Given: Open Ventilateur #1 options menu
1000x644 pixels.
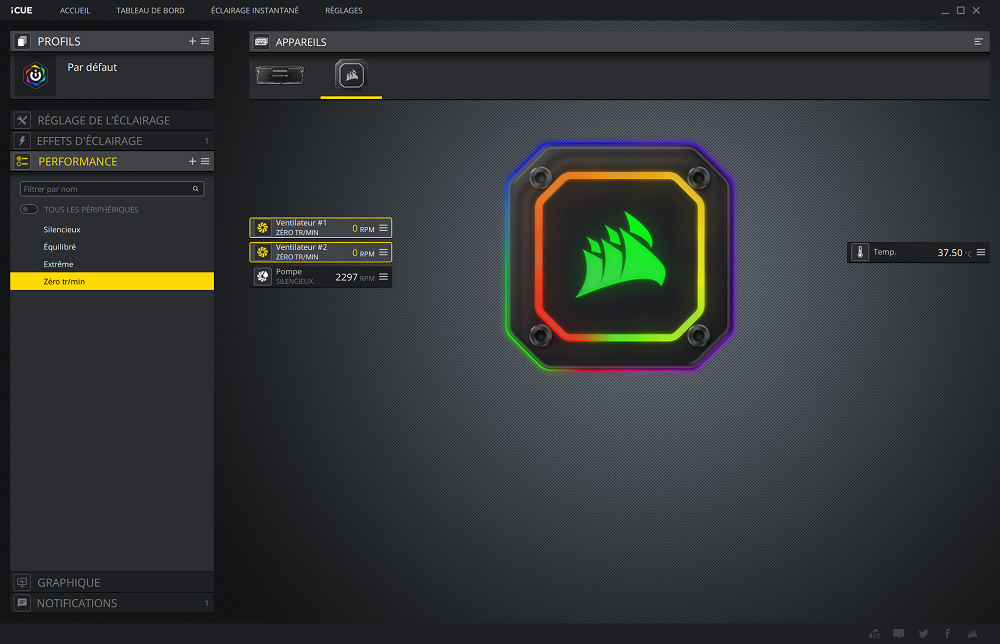Looking at the screenshot, I should click(x=383, y=228).
